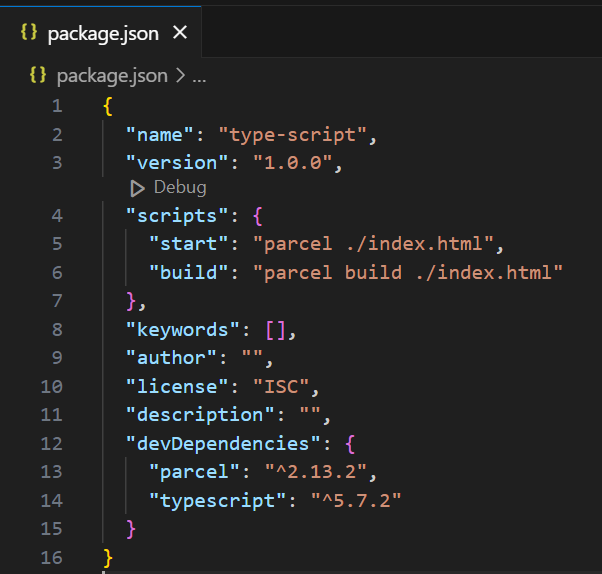Click the "build" script key
This screenshot has width=602, height=574.
click(189, 273)
